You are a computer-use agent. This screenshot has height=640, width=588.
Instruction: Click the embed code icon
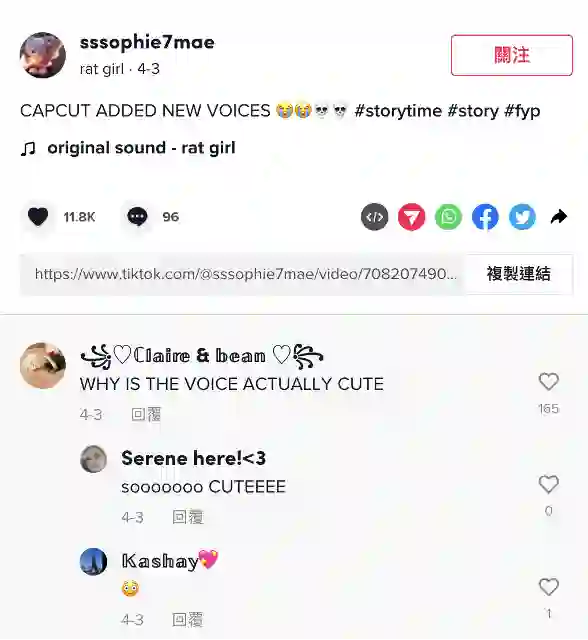[375, 217]
